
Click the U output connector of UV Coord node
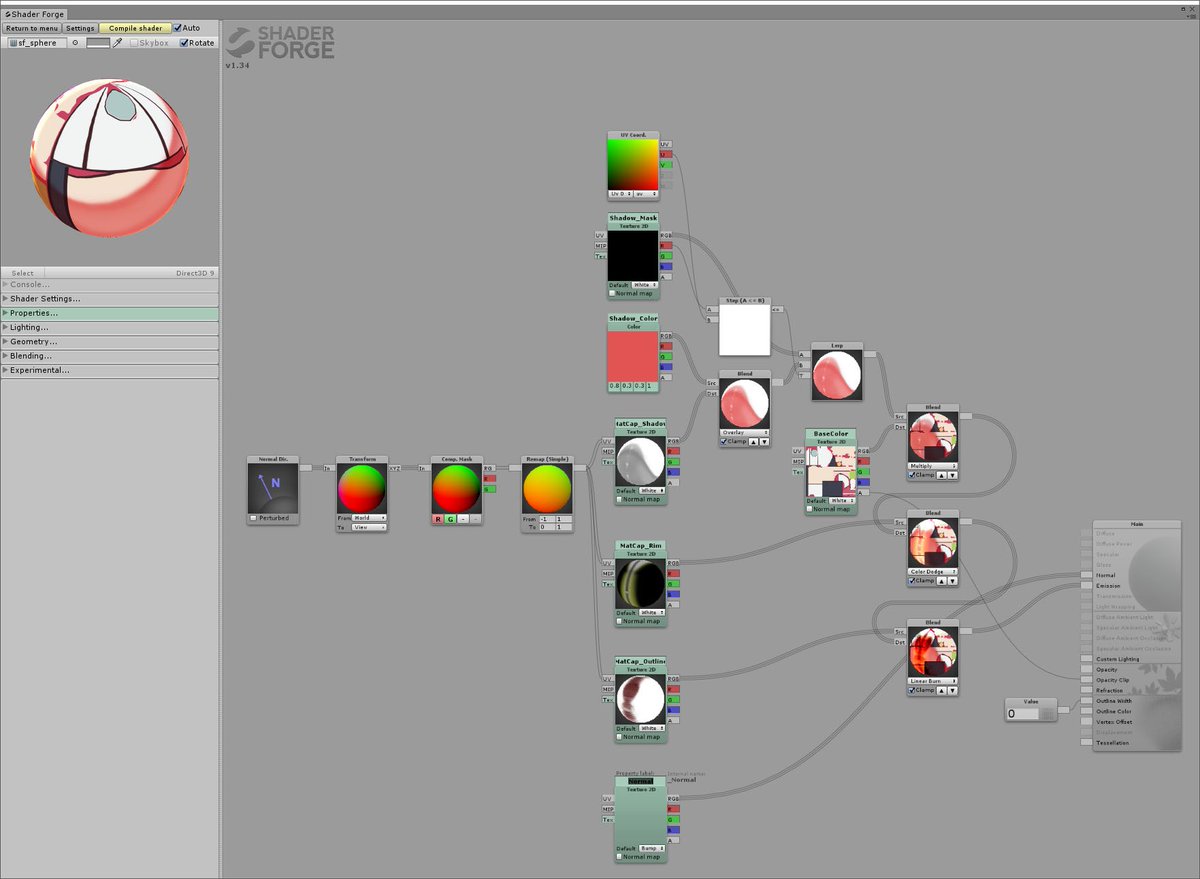tap(666, 155)
